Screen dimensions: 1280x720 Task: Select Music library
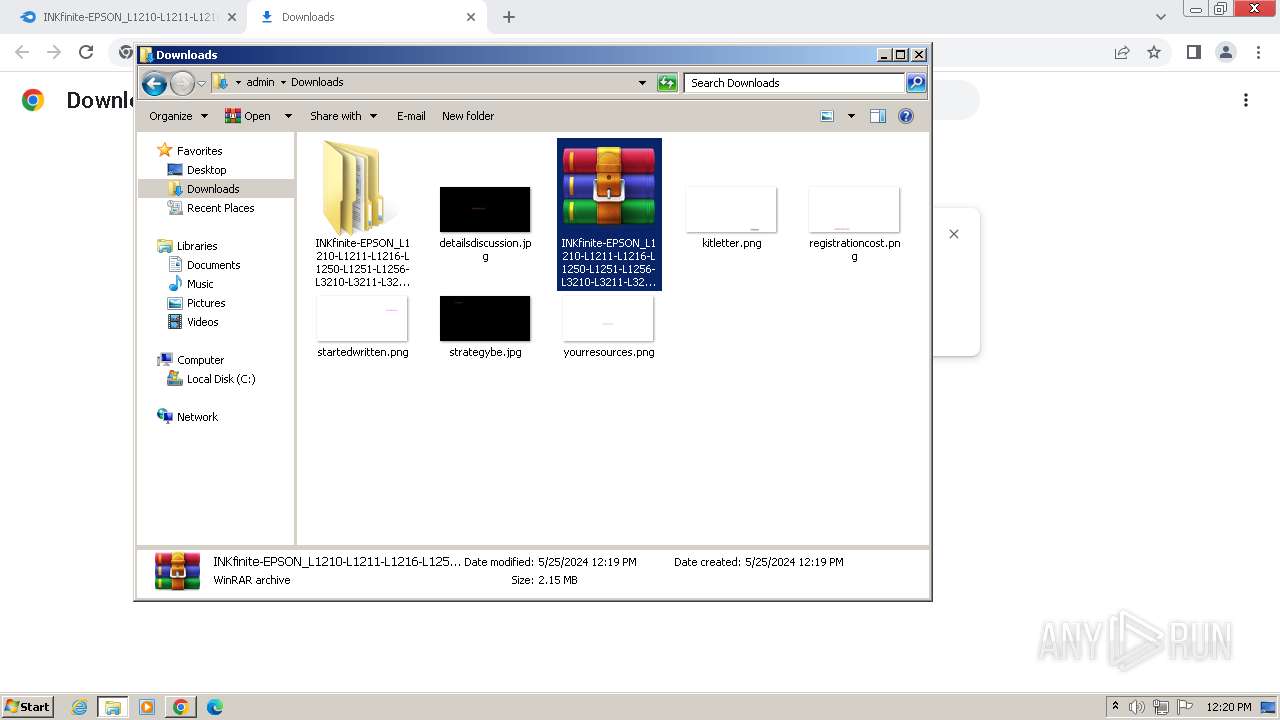(200, 284)
